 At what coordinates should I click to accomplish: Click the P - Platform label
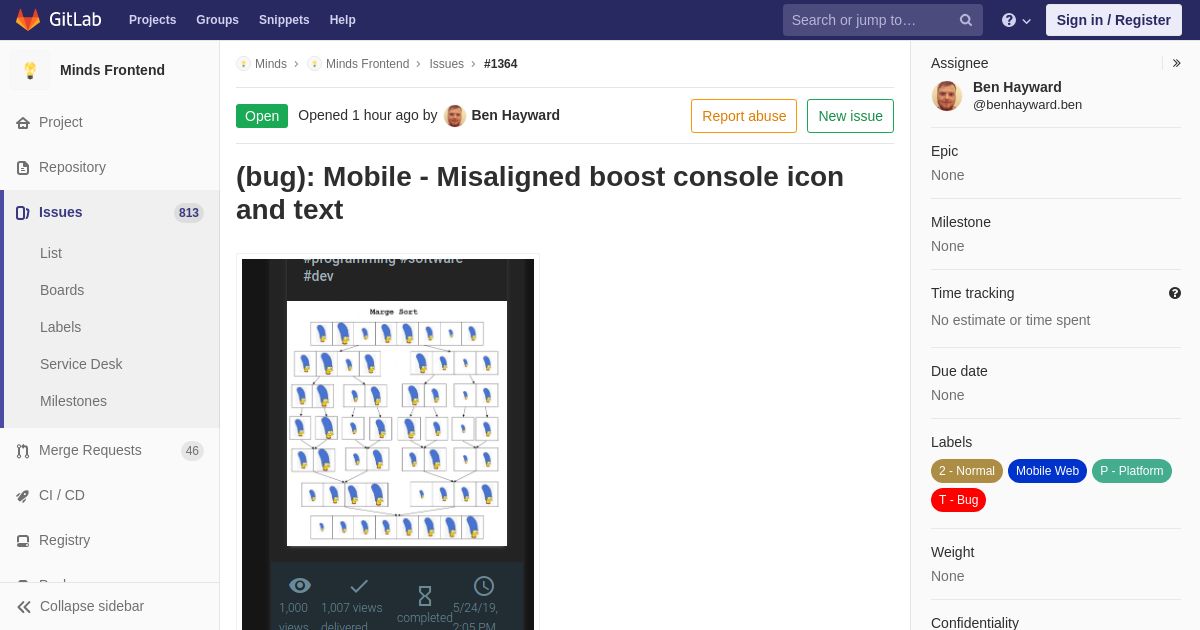click(1132, 471)
